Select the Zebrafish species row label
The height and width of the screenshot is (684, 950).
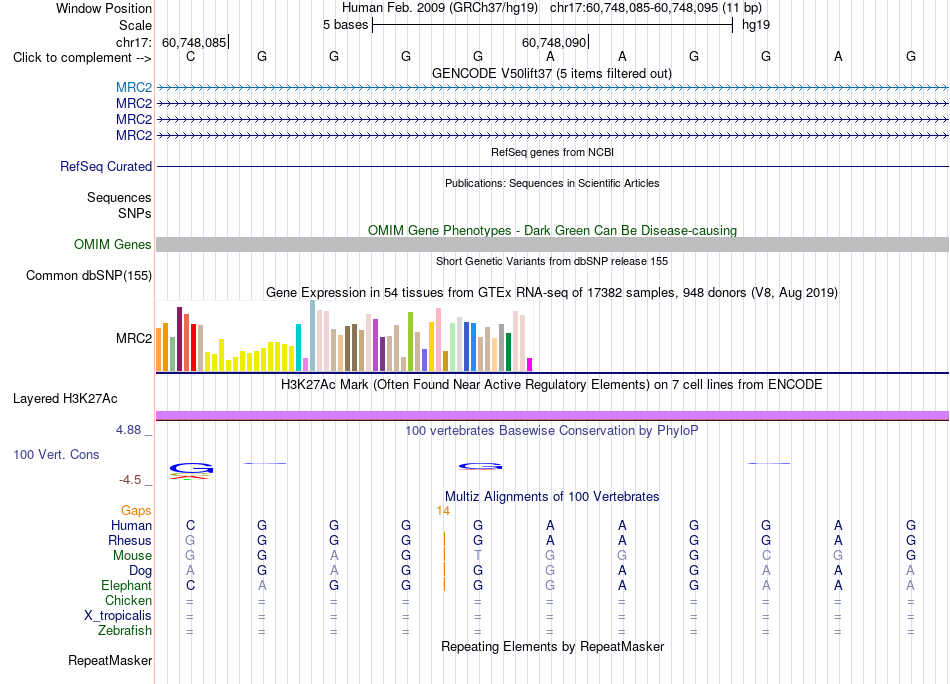click(x=125, y=631)
